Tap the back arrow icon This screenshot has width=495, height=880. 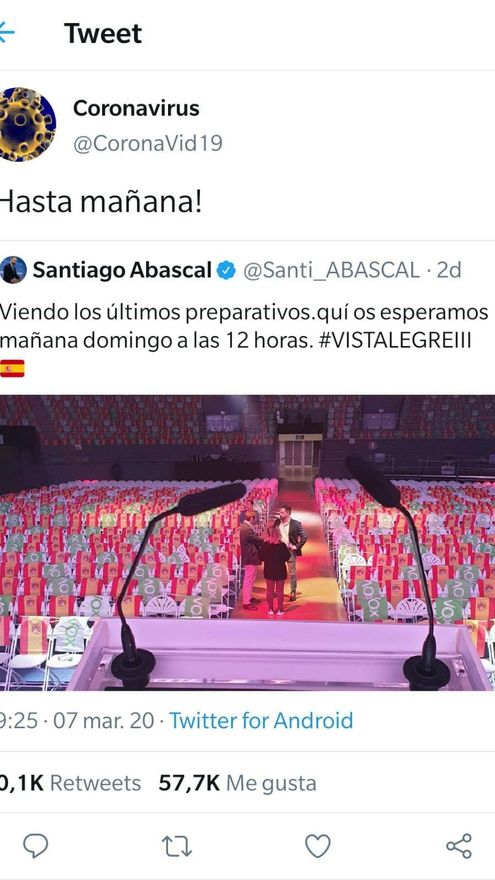click(x=6, y=33)
